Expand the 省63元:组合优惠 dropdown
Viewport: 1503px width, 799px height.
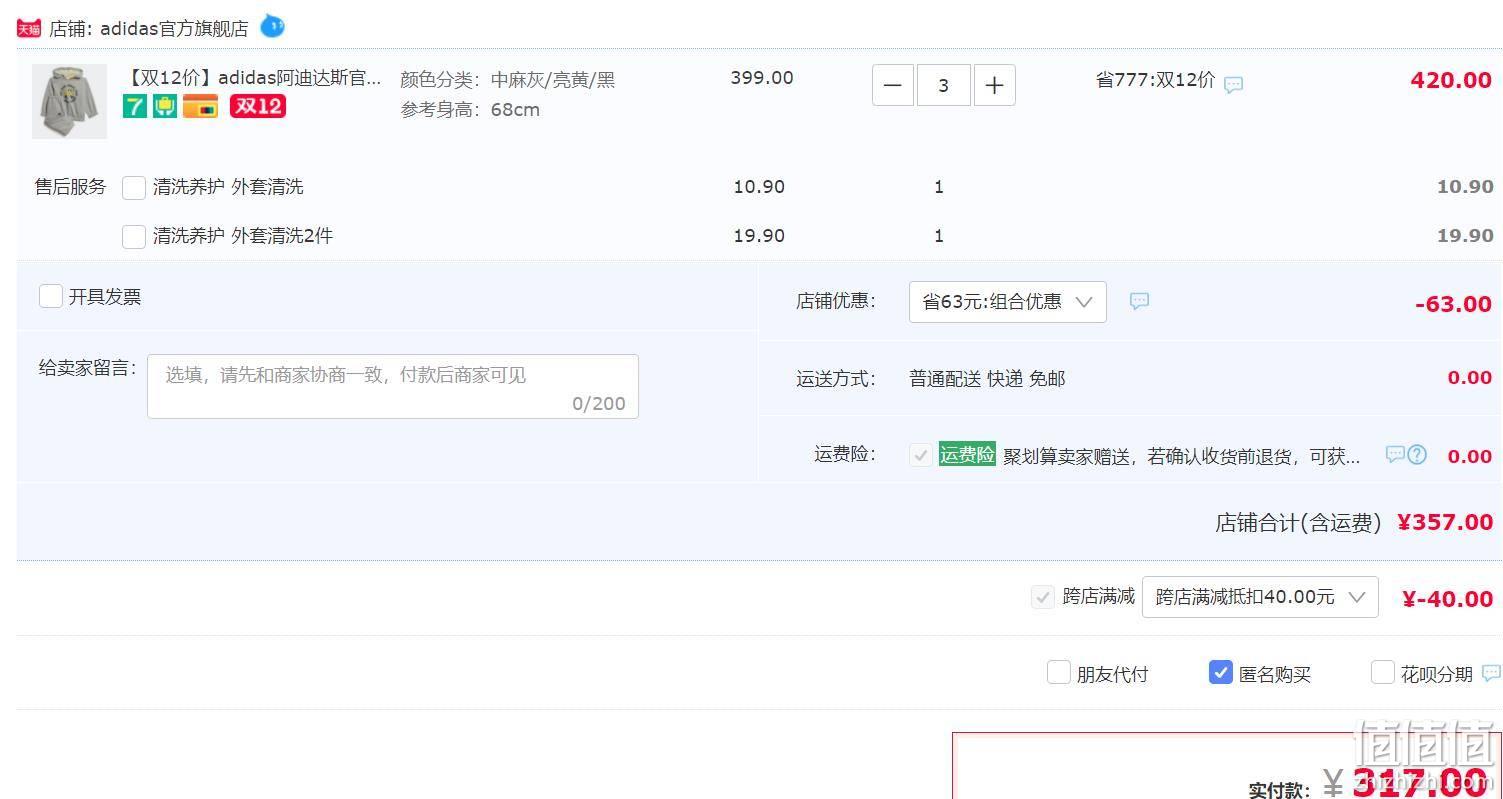tap(1007, 302)
